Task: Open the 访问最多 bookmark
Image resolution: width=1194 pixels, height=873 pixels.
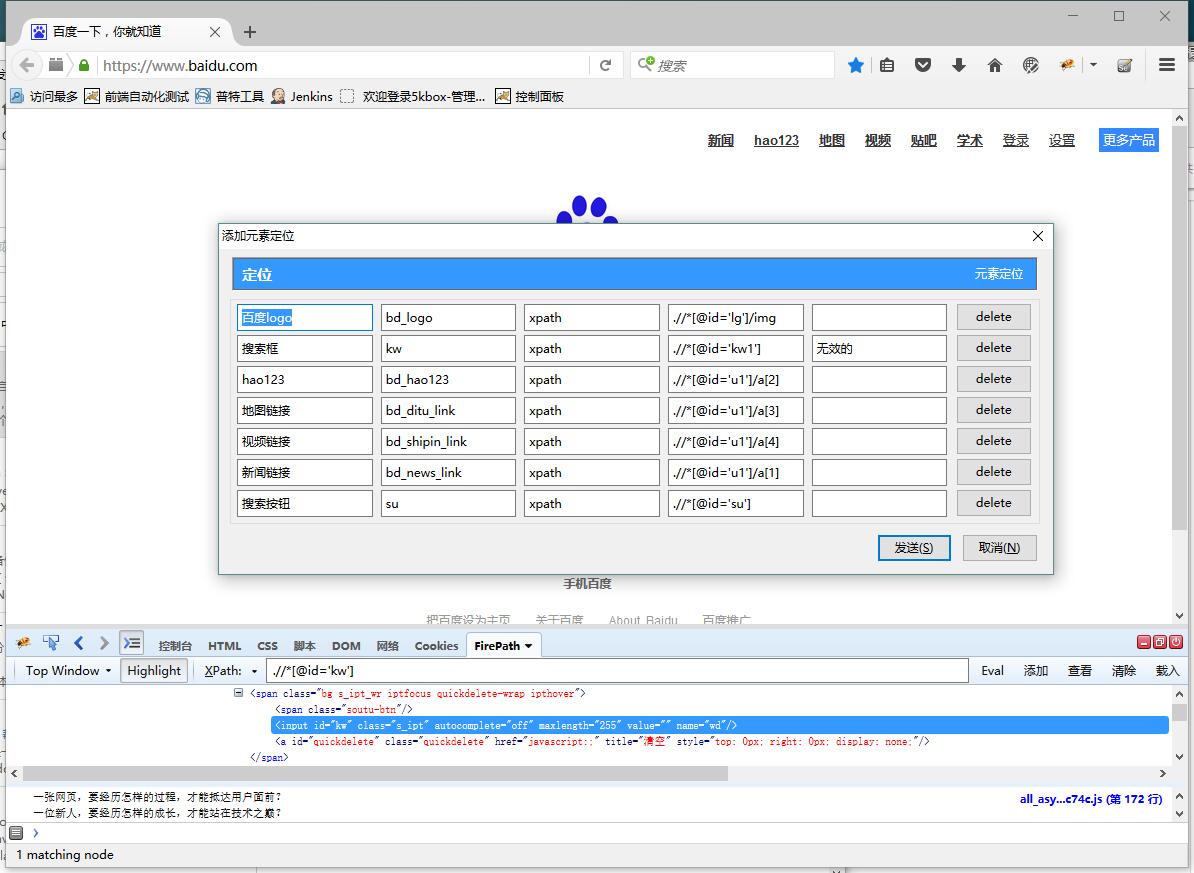Action: pyautogui.click(x=44, y=96)
